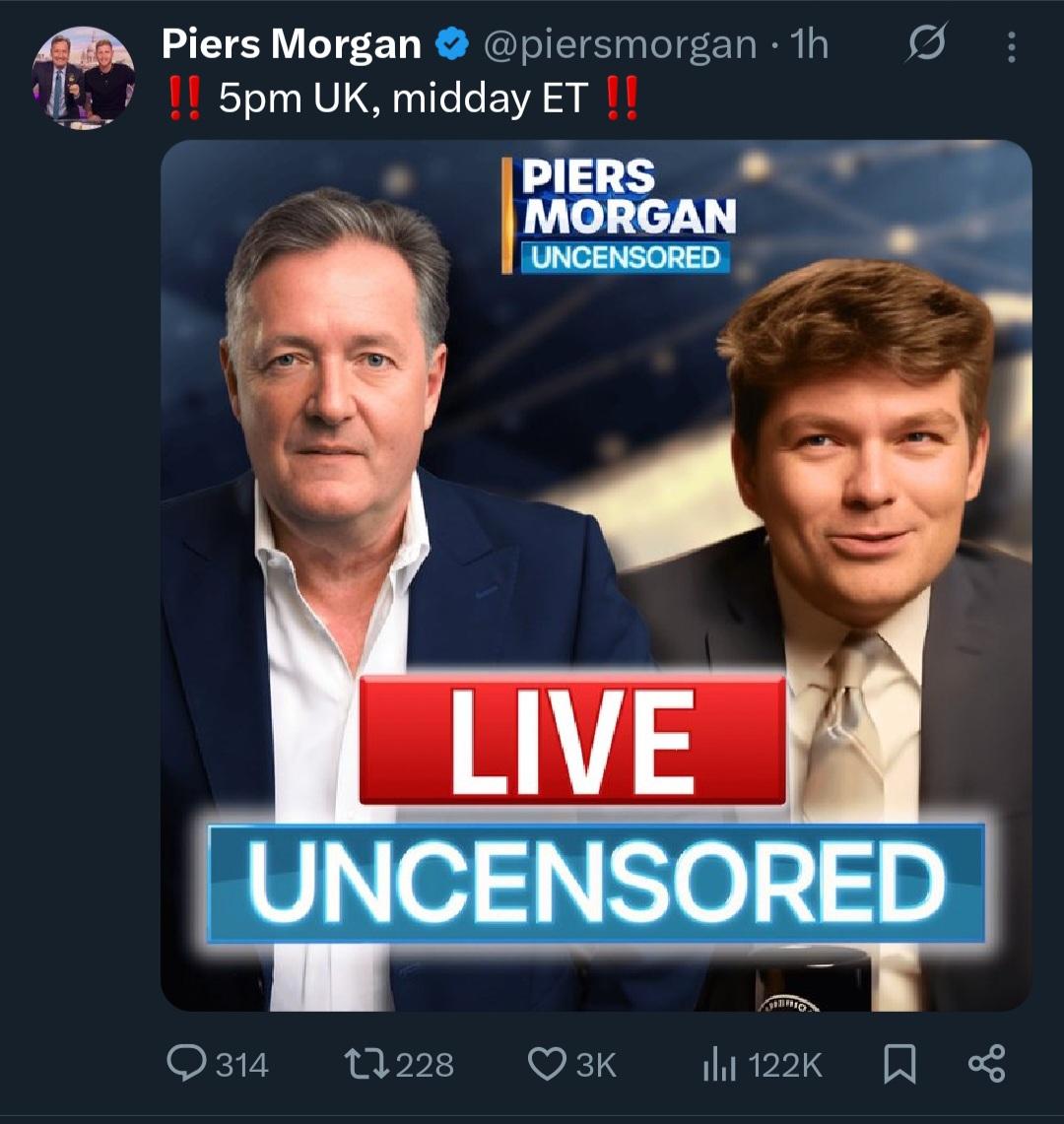This screenshot has height=1124, width=1064.
Task: Click the Grok slashed-circle icon
Action: (927, 44)
